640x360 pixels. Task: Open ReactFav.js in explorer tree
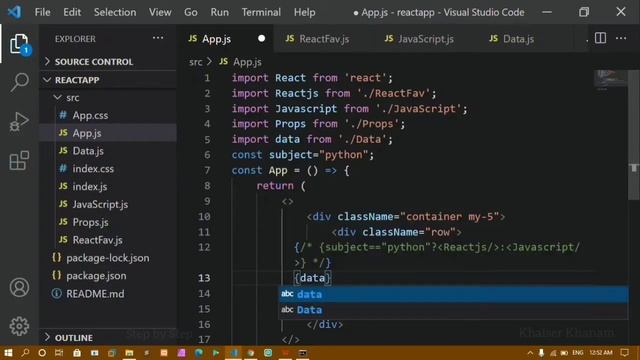[x=108, y=240]
